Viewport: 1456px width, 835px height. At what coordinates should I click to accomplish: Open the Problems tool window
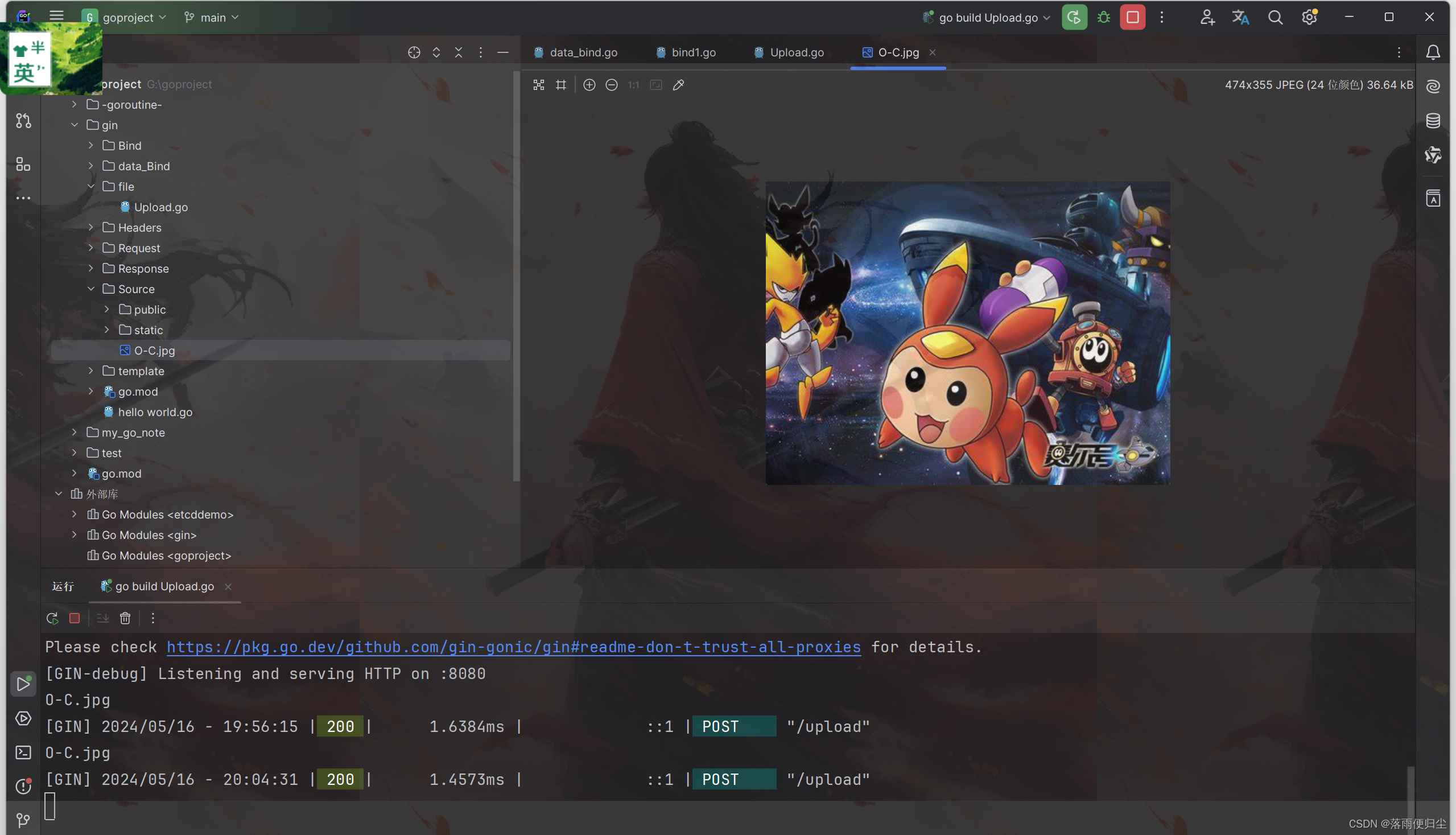pyautogui.click(x=23, y=786)
